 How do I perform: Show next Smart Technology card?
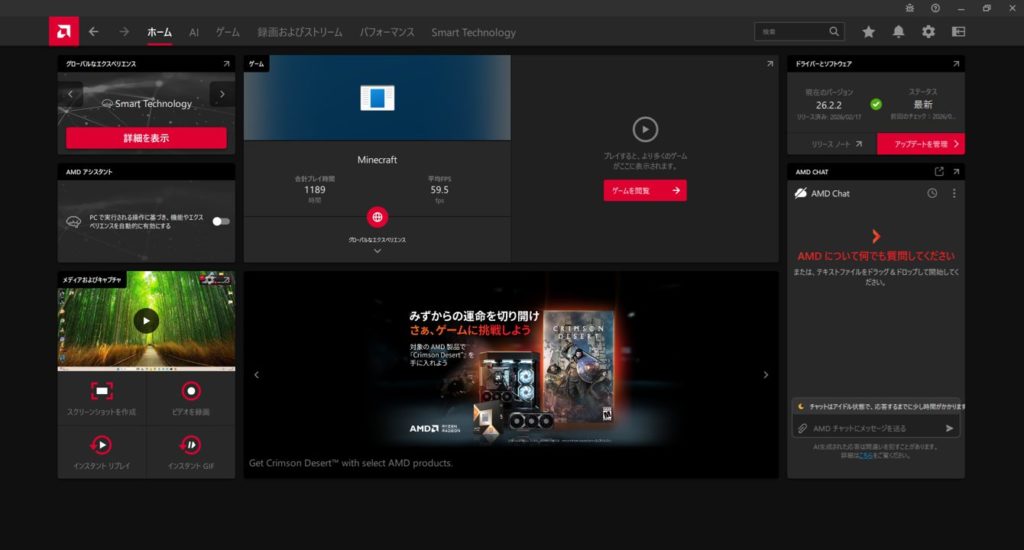[x=222, y=94]
